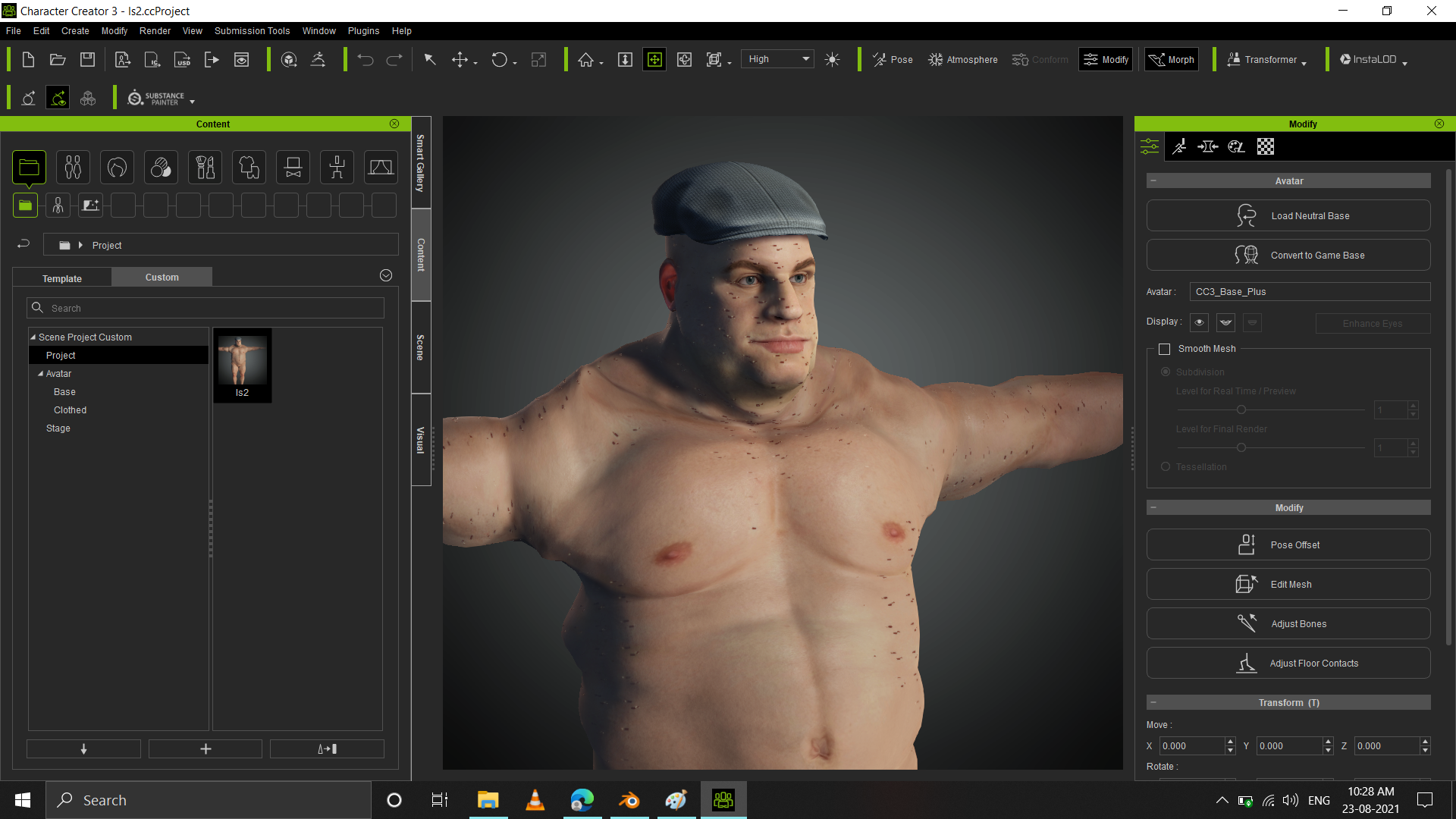This screenshot has height=819, width=1456.
Task: Select the arrow selection tool
Action: click(x=430, y=59)
